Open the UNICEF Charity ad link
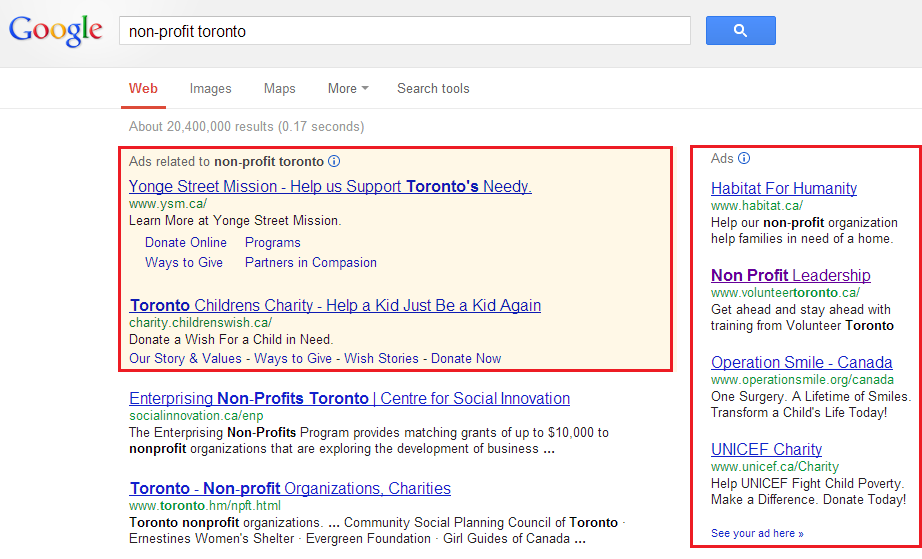The width and height of the screenshot is (922, 559). (766, 449)
